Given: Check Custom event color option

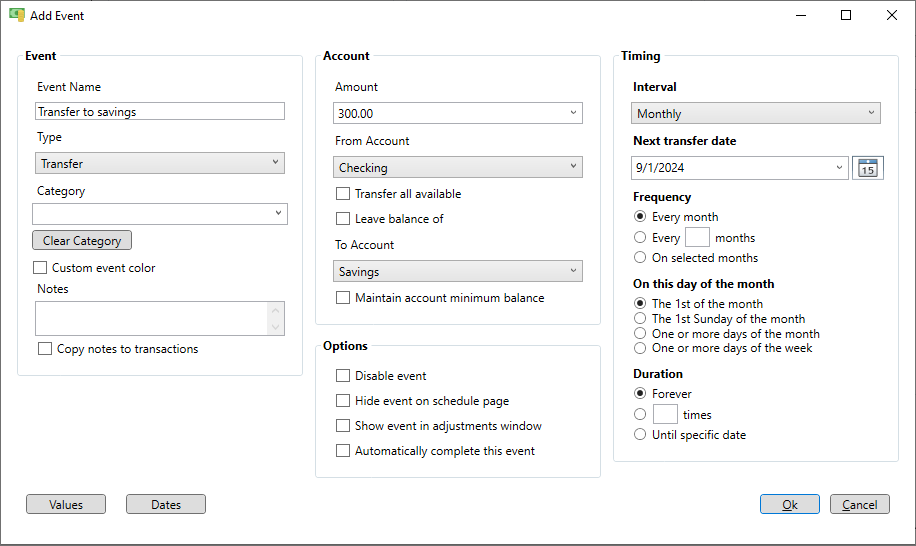Looking at the screenshot, I should [40, 267].
